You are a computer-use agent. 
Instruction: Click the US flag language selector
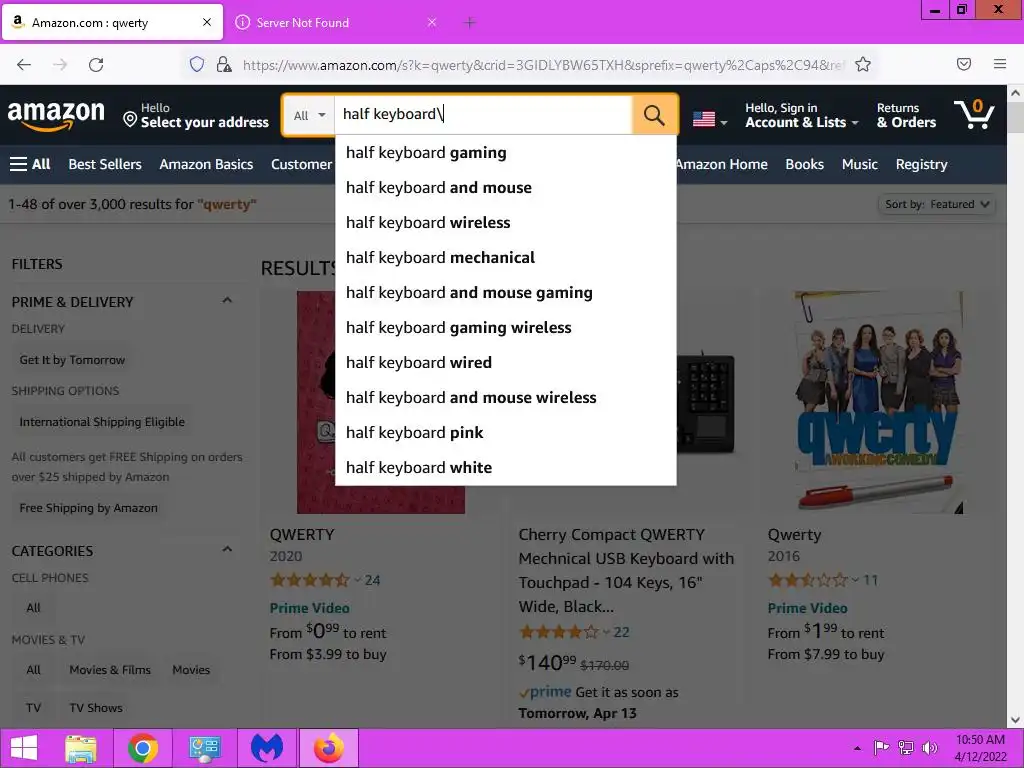point(709,120)
